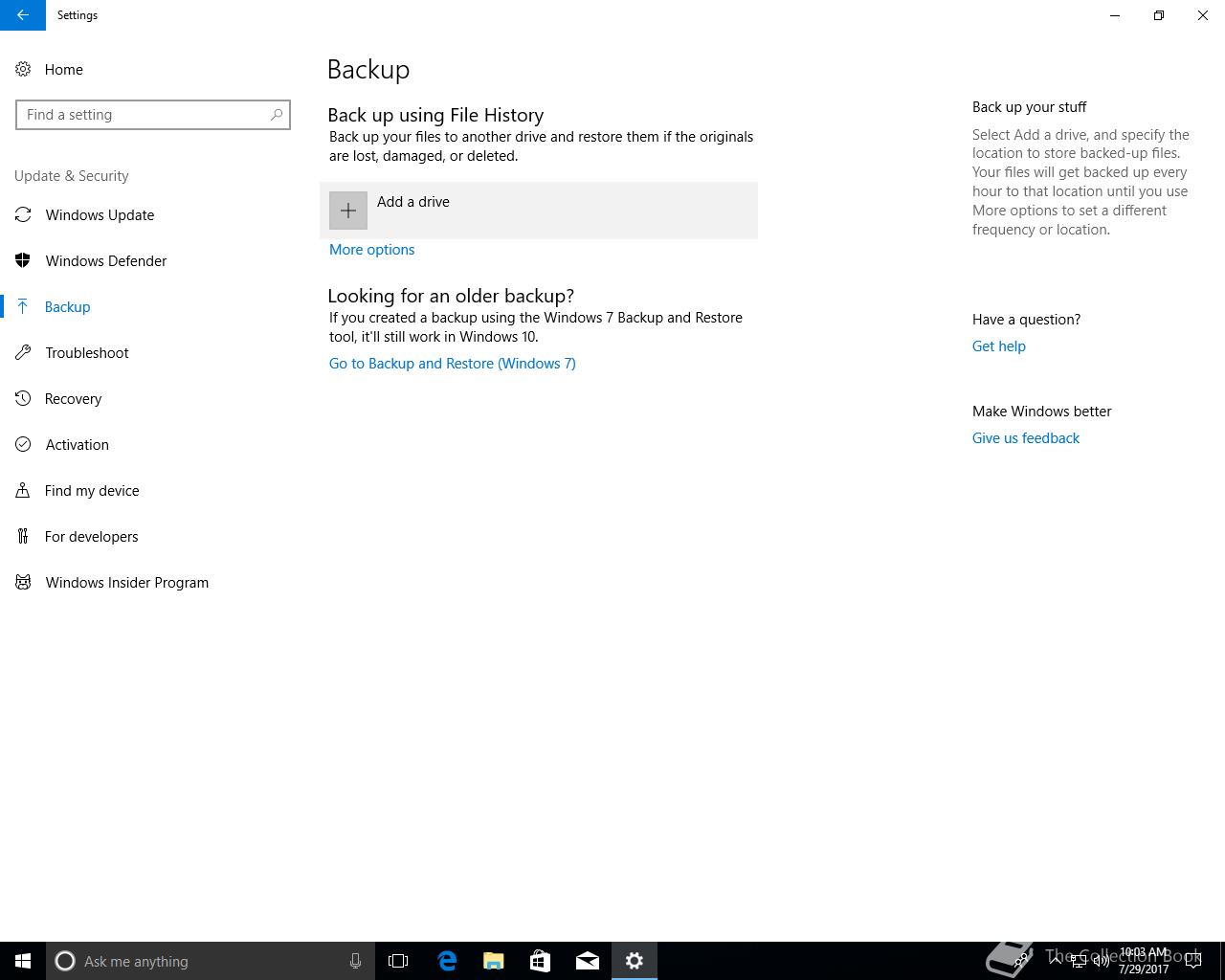
Task: Click the network icon in system tray
Action: 1078,961
